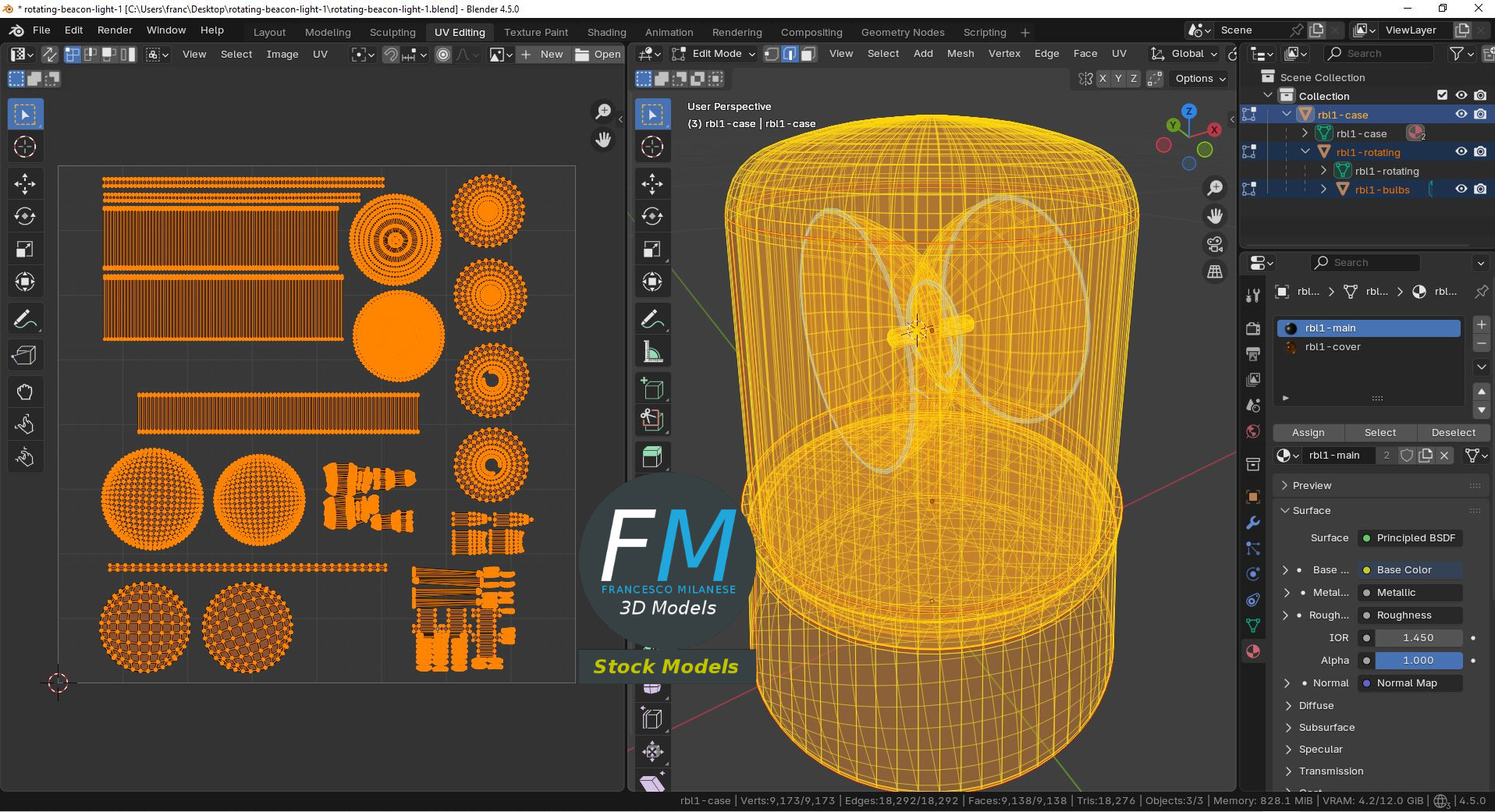Screen dimensions: 1495x812
Task: Pick the Extrude Region tool
Action: [x=652, y=456]
